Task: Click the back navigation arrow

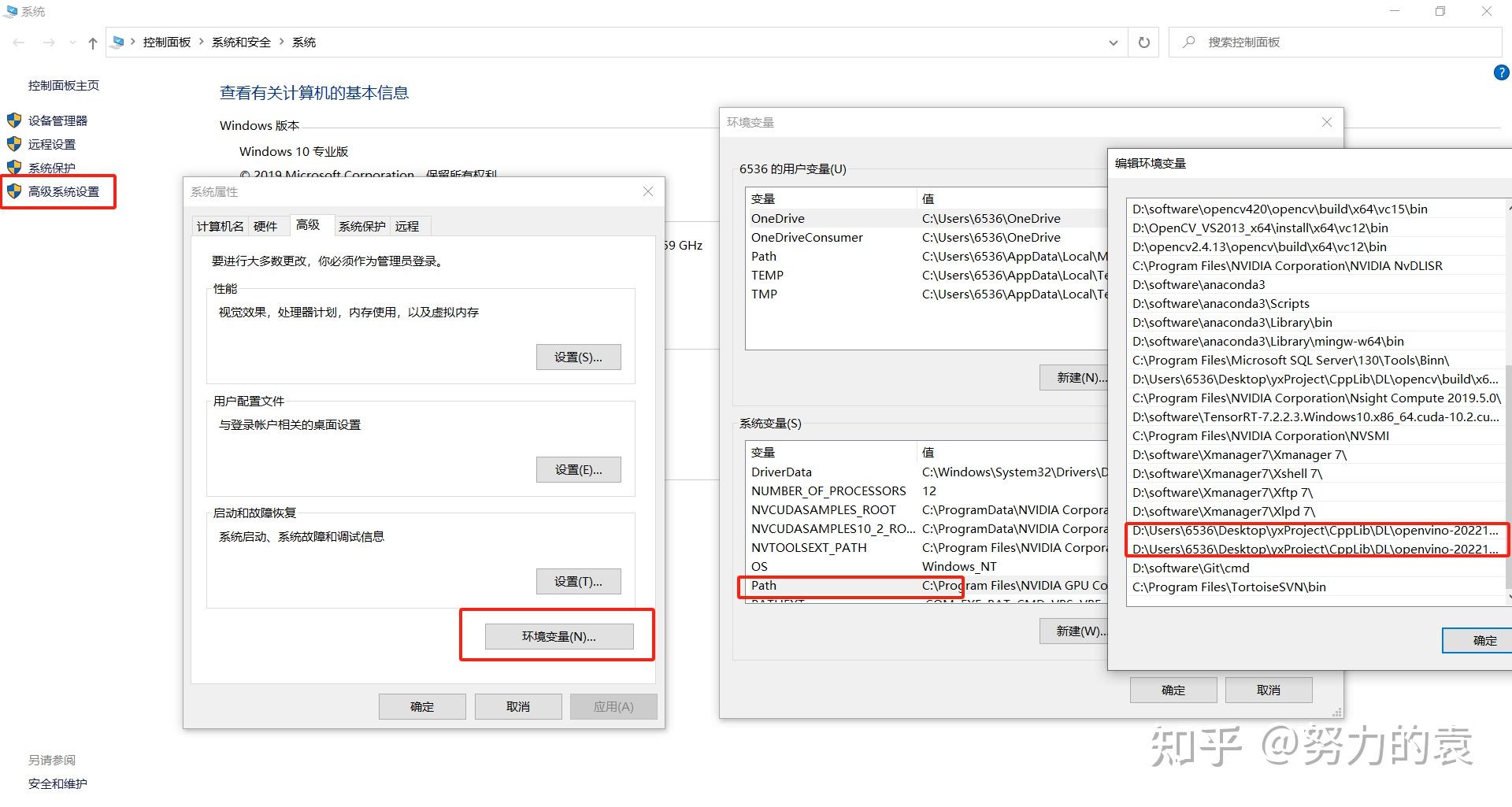Action: coord(19,43)
